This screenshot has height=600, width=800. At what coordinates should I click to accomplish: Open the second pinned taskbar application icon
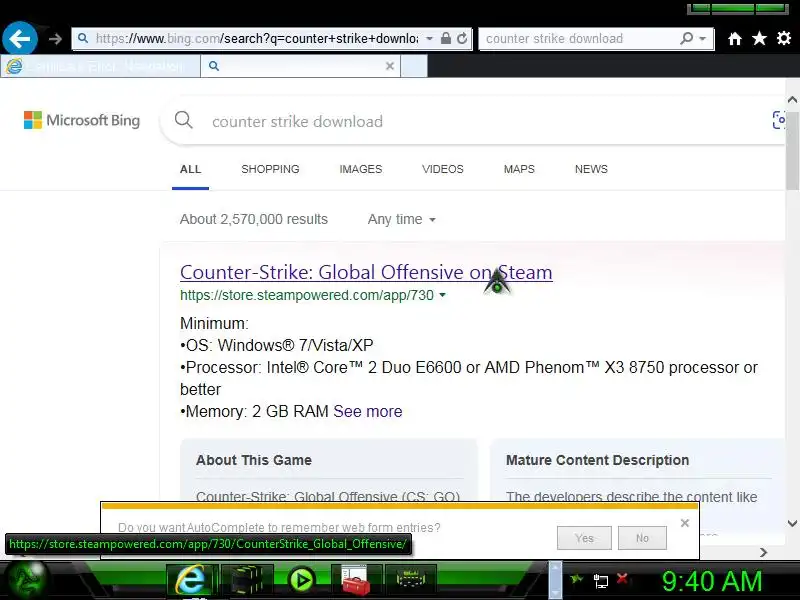click(247, 581)
